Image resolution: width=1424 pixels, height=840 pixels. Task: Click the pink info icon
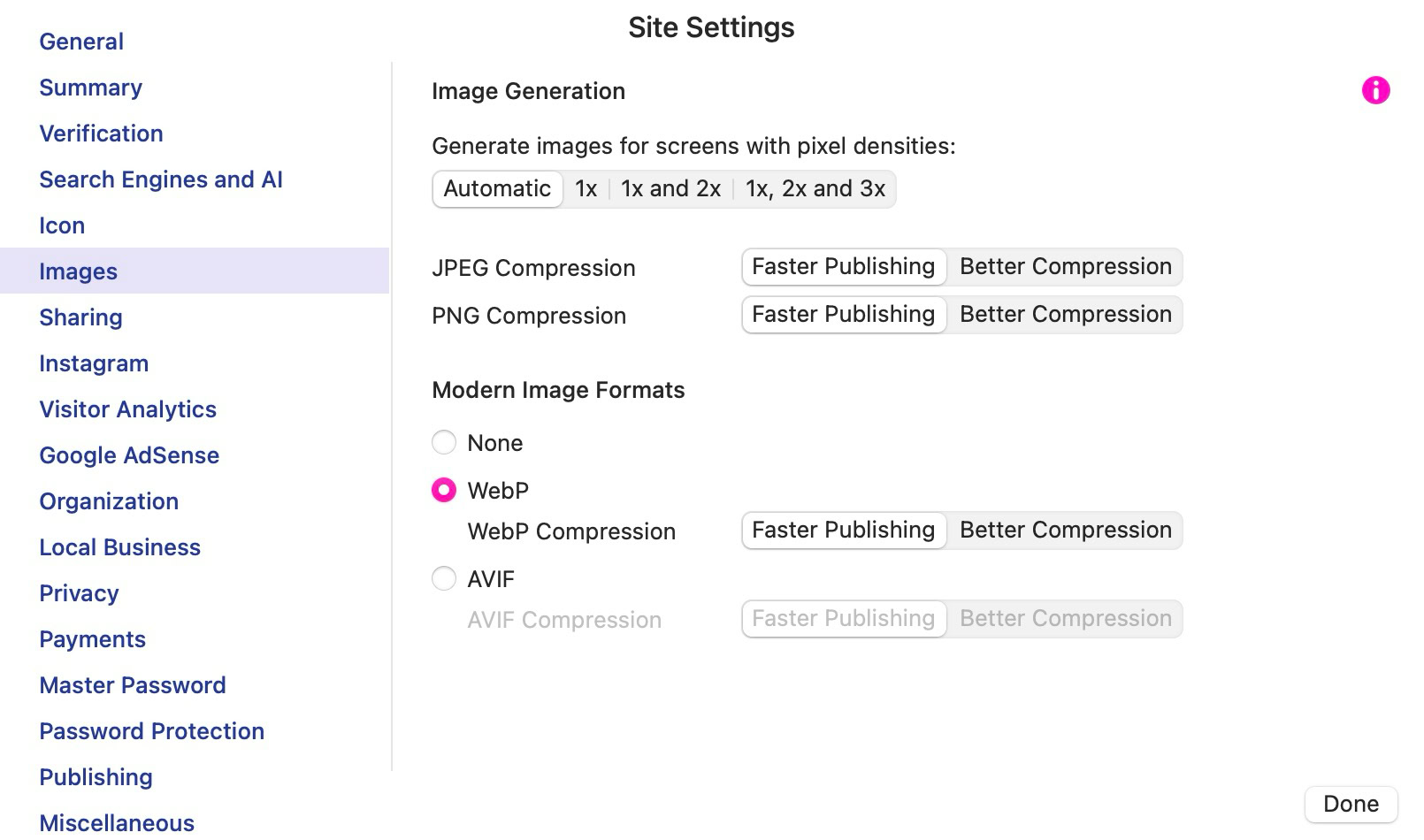pyautogui.click(x=1375, y=90)
